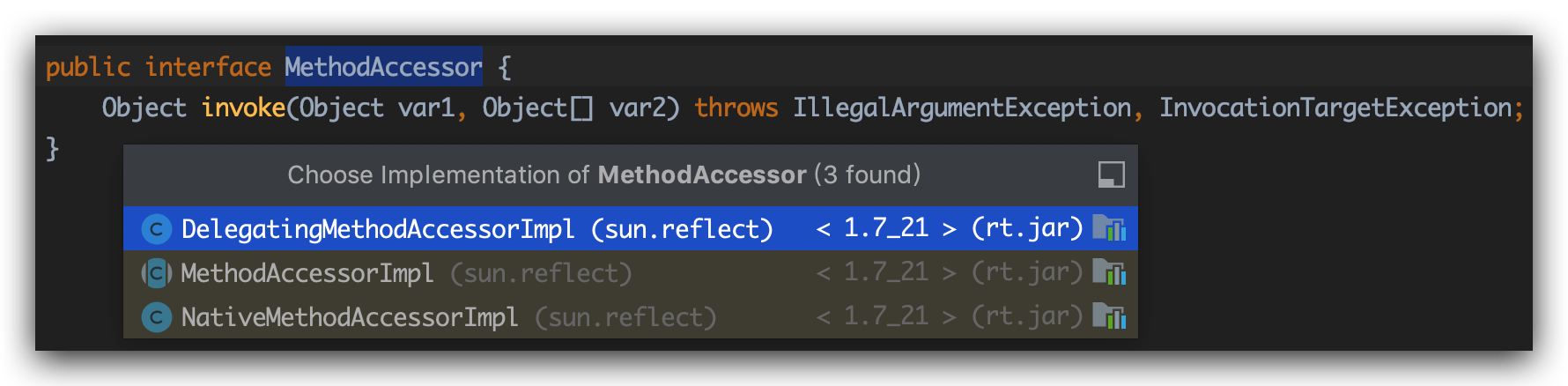Click the library icon on the NativeMethodAccessorImpl row
The height and width of the screenshot is (386, 1568).
point(1109,316)
